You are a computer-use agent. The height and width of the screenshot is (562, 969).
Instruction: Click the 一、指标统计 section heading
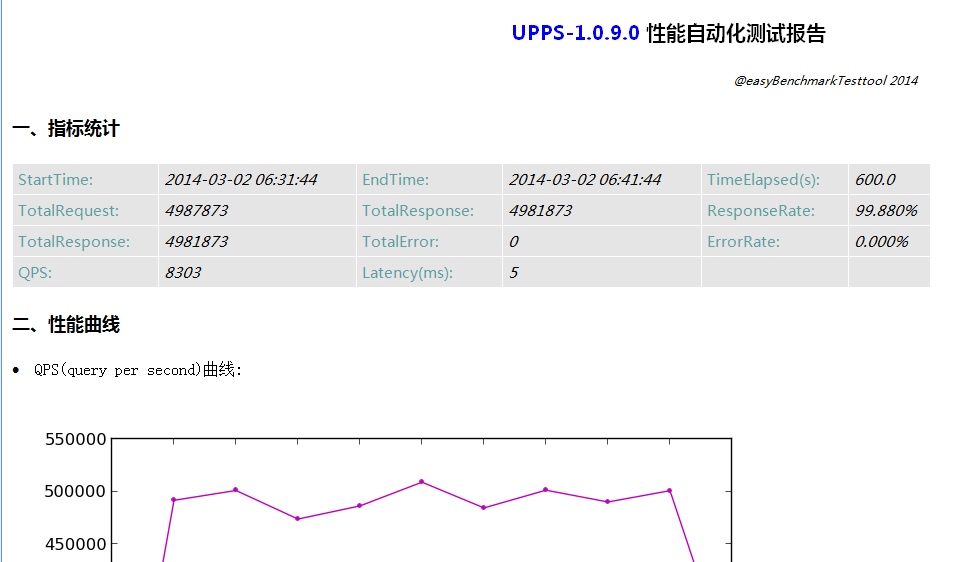tap(66, 129)
